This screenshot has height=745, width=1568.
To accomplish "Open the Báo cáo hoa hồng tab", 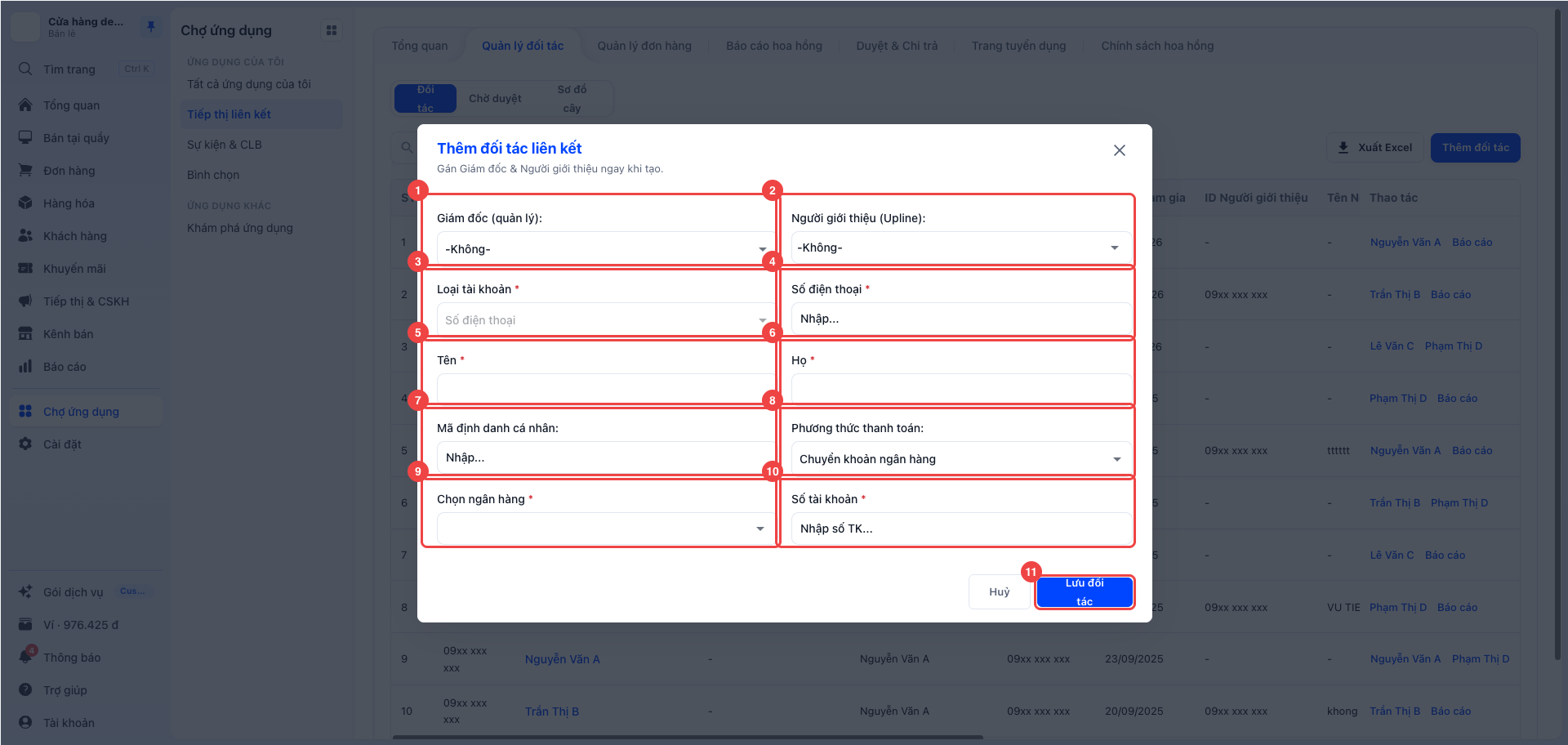I will point(774,46).
